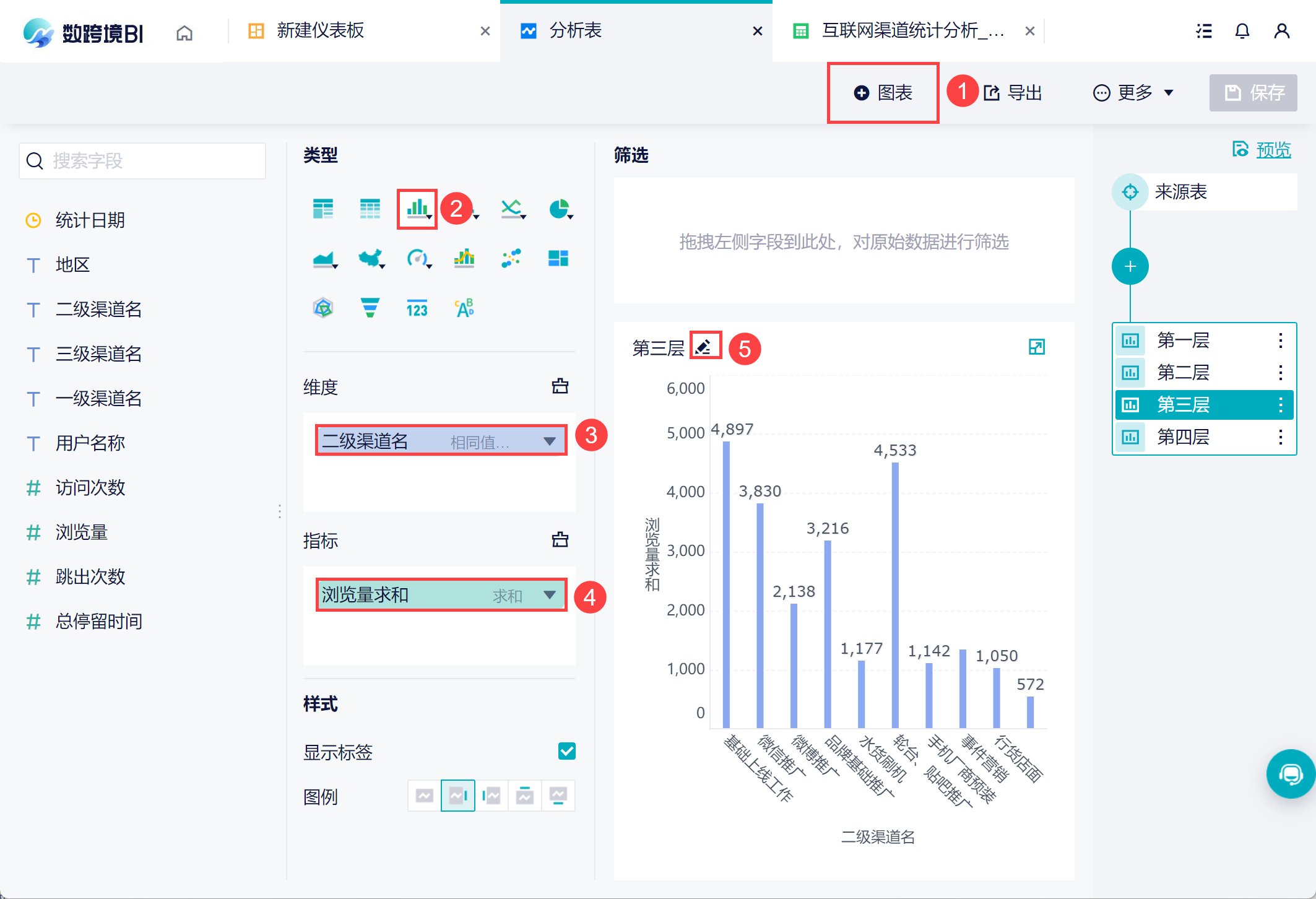Choose the pie chart type icon
Viewport: 1316px width, 899px height.
[x=559, y=209]
